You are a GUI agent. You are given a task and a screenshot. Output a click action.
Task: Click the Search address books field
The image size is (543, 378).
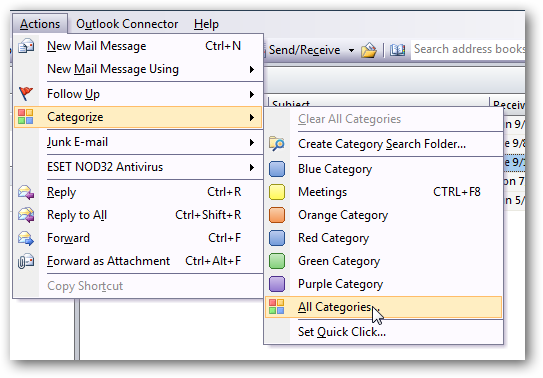coord(468,50)
